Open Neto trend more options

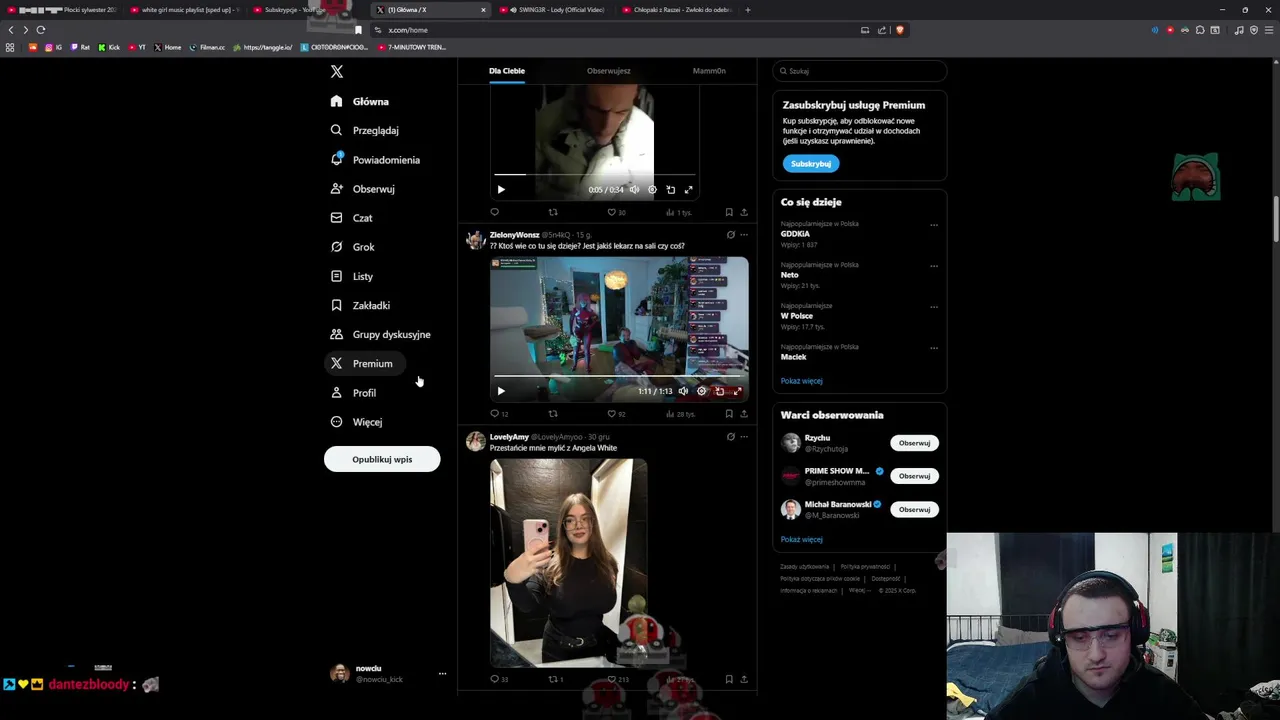934,266
